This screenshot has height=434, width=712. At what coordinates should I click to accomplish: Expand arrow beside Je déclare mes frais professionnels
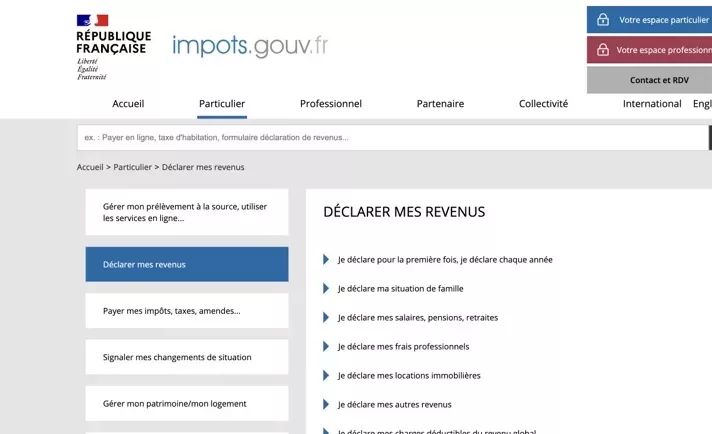[326, 346]
